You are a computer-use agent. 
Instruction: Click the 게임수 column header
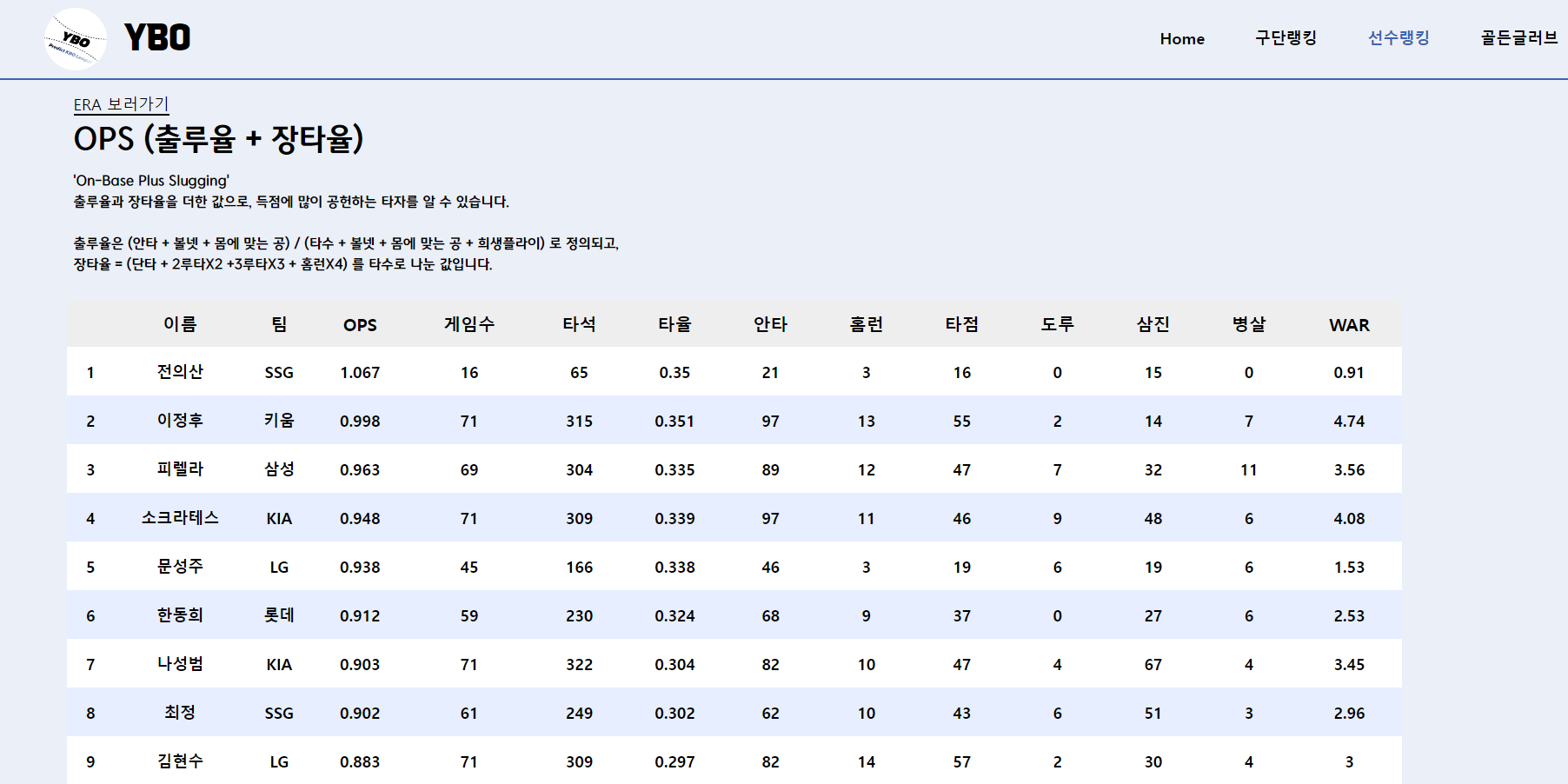[x=469, y=324]
